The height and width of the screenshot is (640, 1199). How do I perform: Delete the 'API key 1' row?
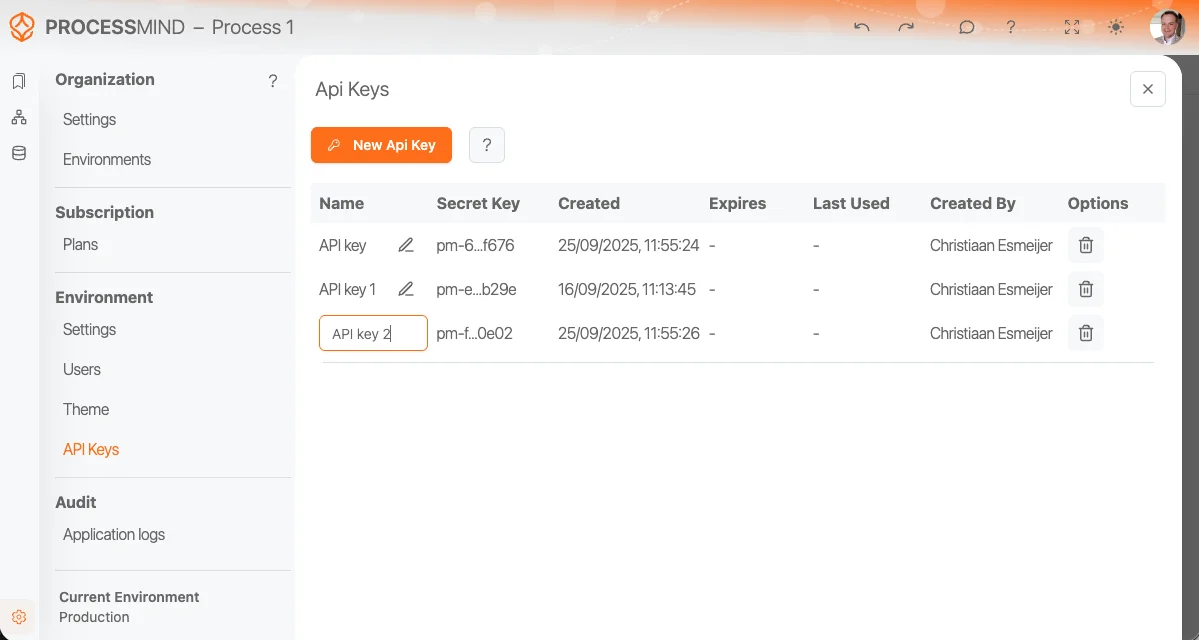pyautogui.click(x=1085, y=290)
